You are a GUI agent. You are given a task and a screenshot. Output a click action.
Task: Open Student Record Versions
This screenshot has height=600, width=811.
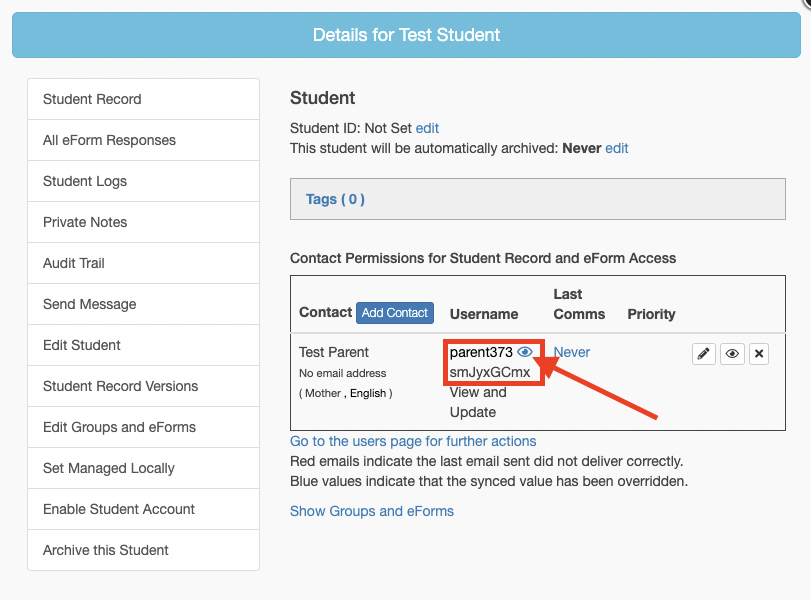pyautogui.click(x=120, y=386)
